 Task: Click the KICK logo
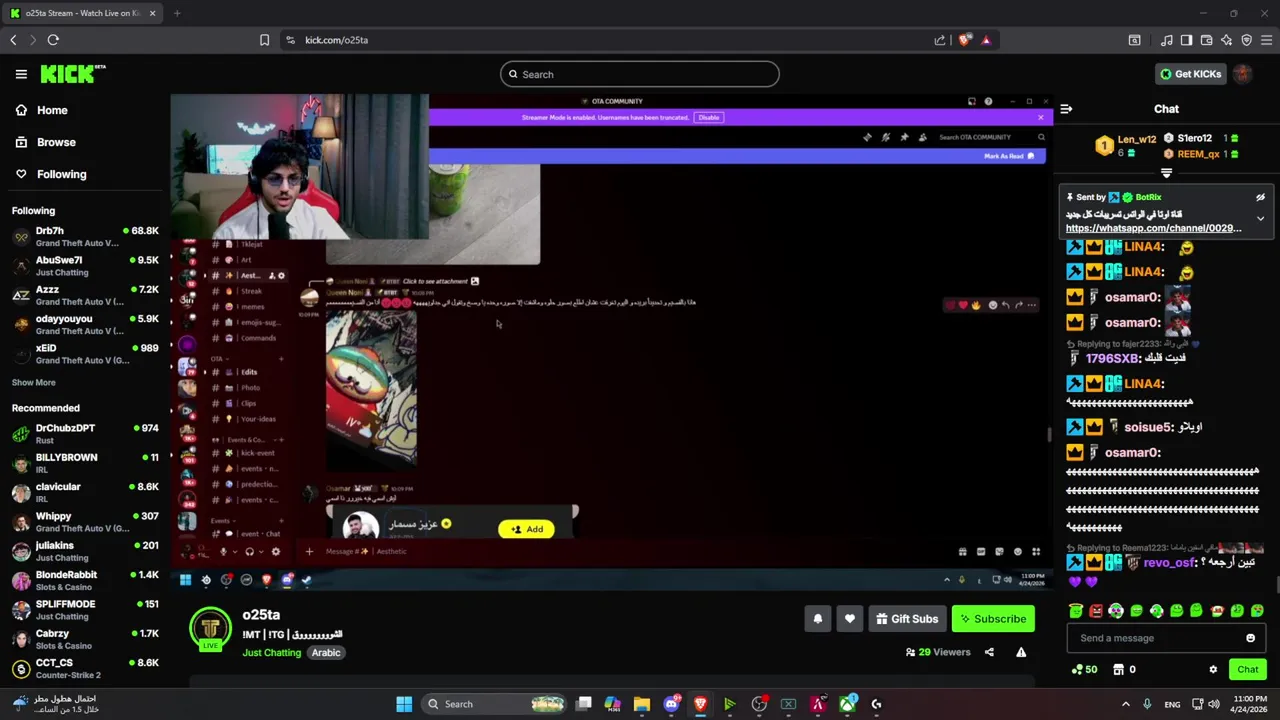73,74
